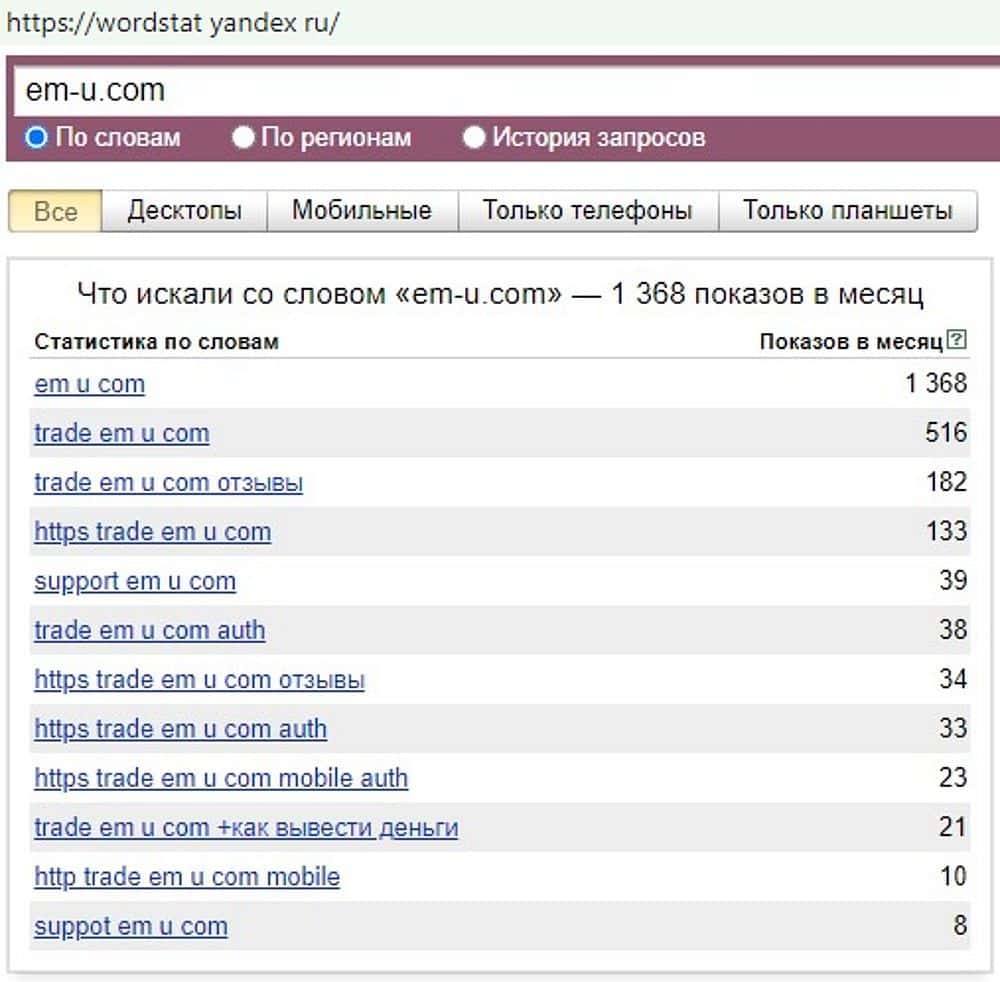This screenshot has width=1000, height=982.
Task: Open the https trade em u com link
Action: coord(152,532)
